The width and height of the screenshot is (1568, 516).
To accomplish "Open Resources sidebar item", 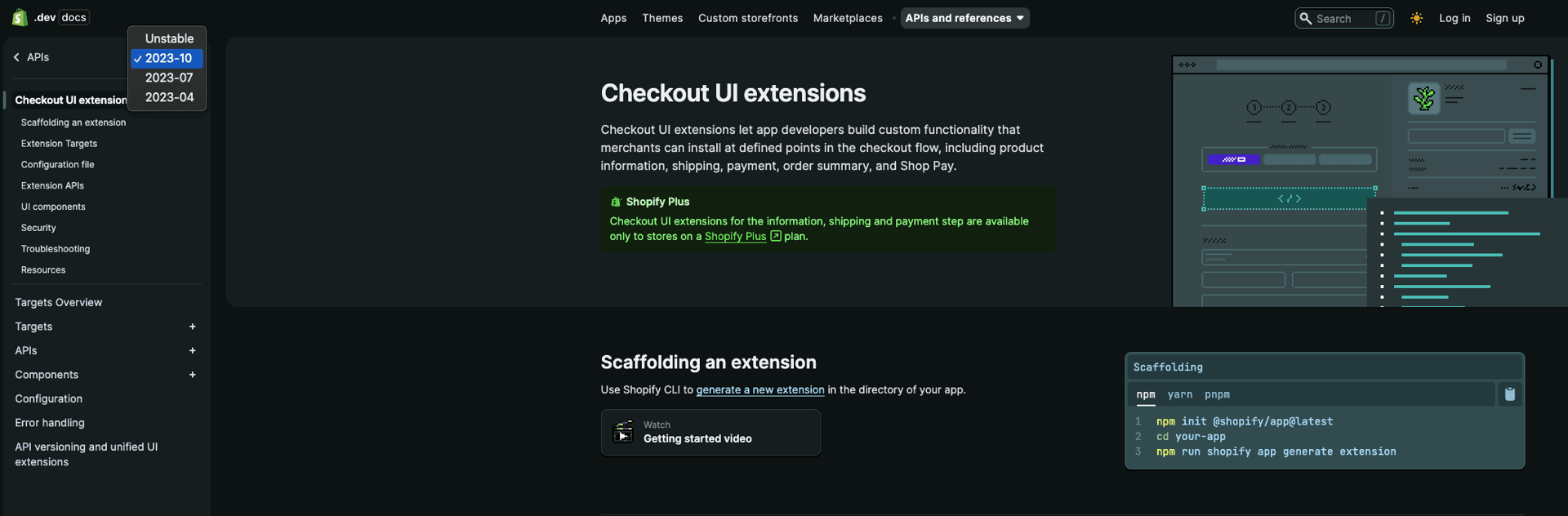I will (43, 270).
